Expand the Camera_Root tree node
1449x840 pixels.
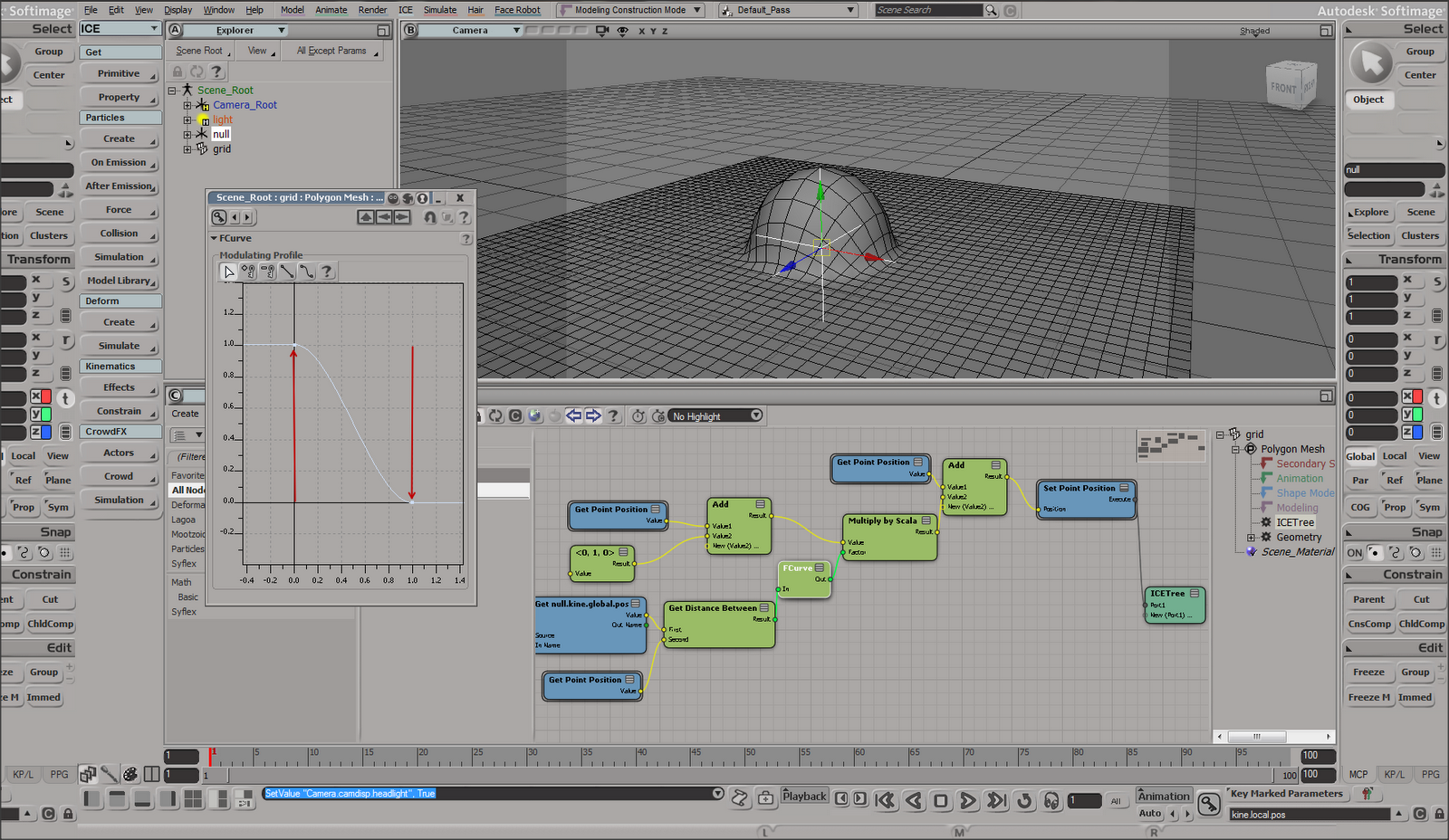coord(187,105)
